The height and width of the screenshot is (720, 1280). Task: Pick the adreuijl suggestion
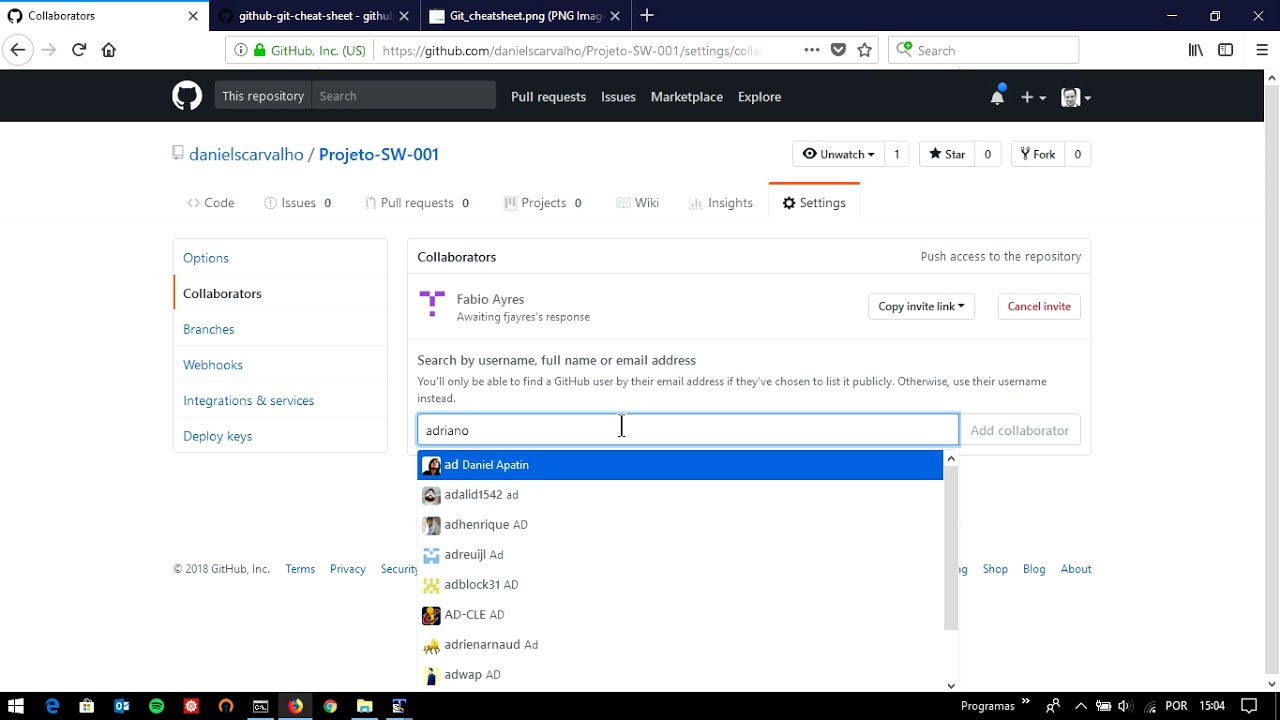click(680, 555)
